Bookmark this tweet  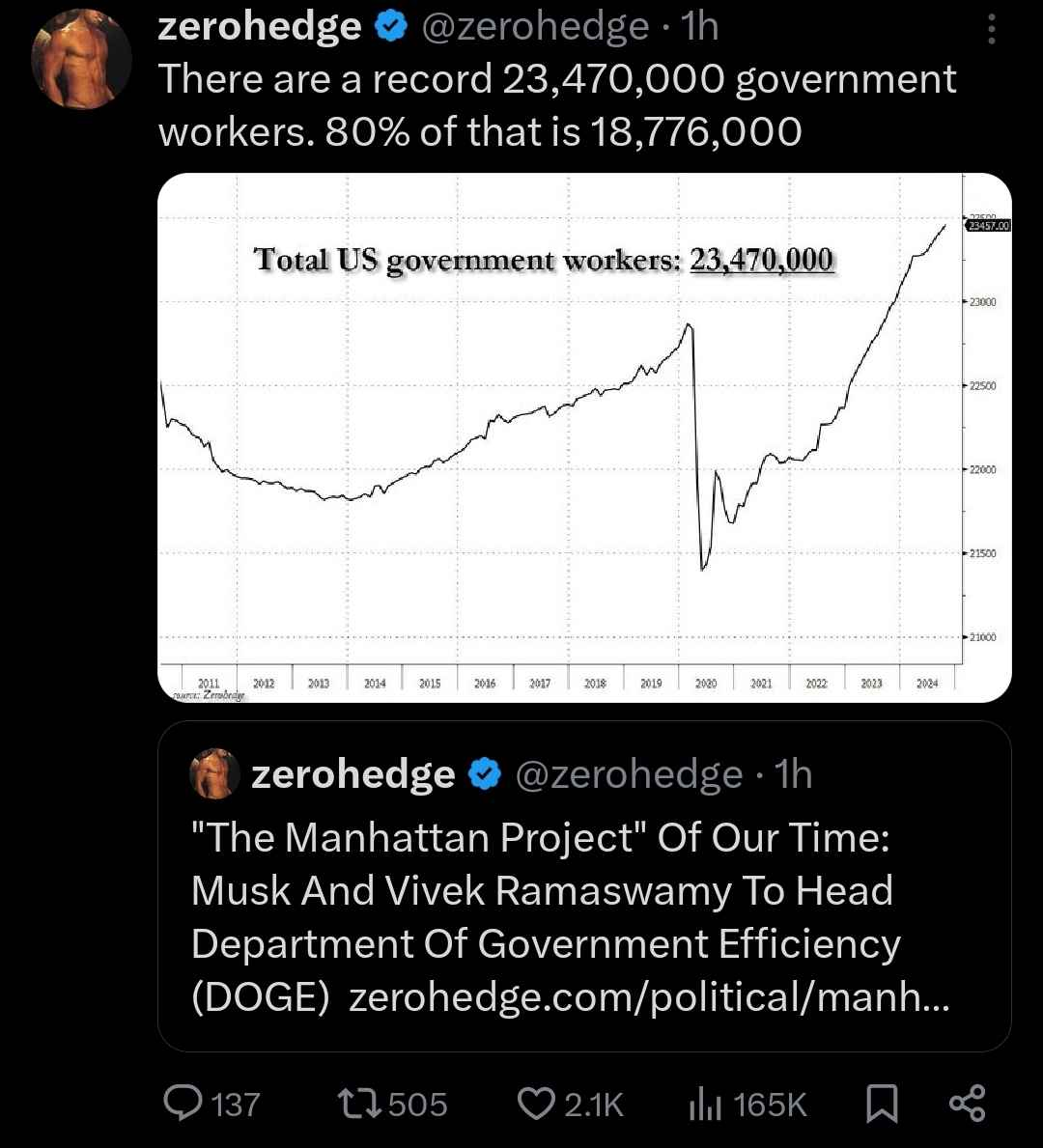click(x=882, y=1104)
